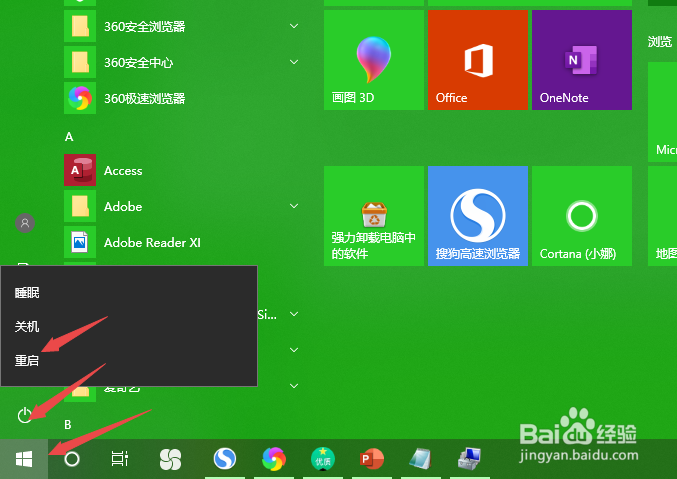Viewport: 677px width, 479px height.
Task: Click the power icon in Start menu
Action: click(x=25, y=415)
